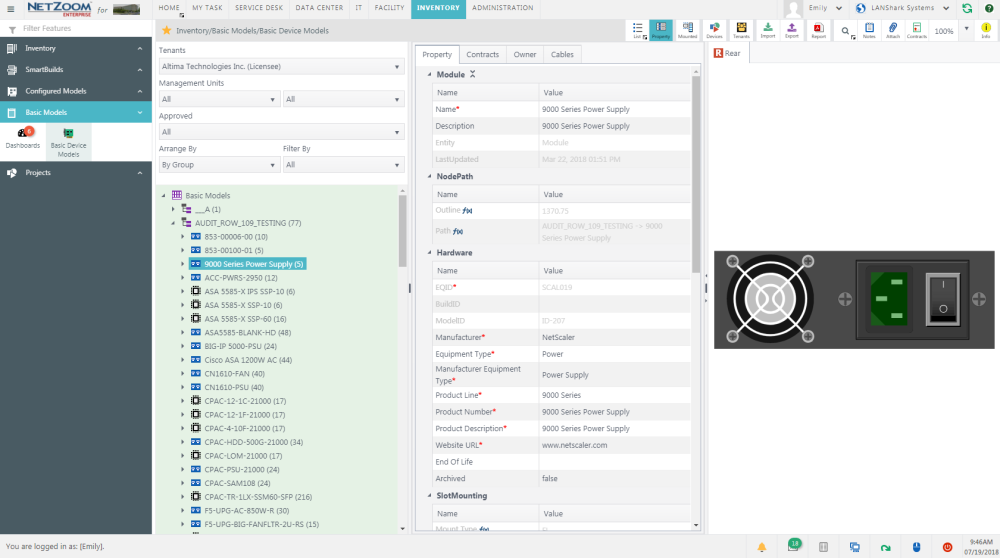The image size is (1000, 558).
Task: Open messages icon with 18 badge
Action: coord(793,546)
